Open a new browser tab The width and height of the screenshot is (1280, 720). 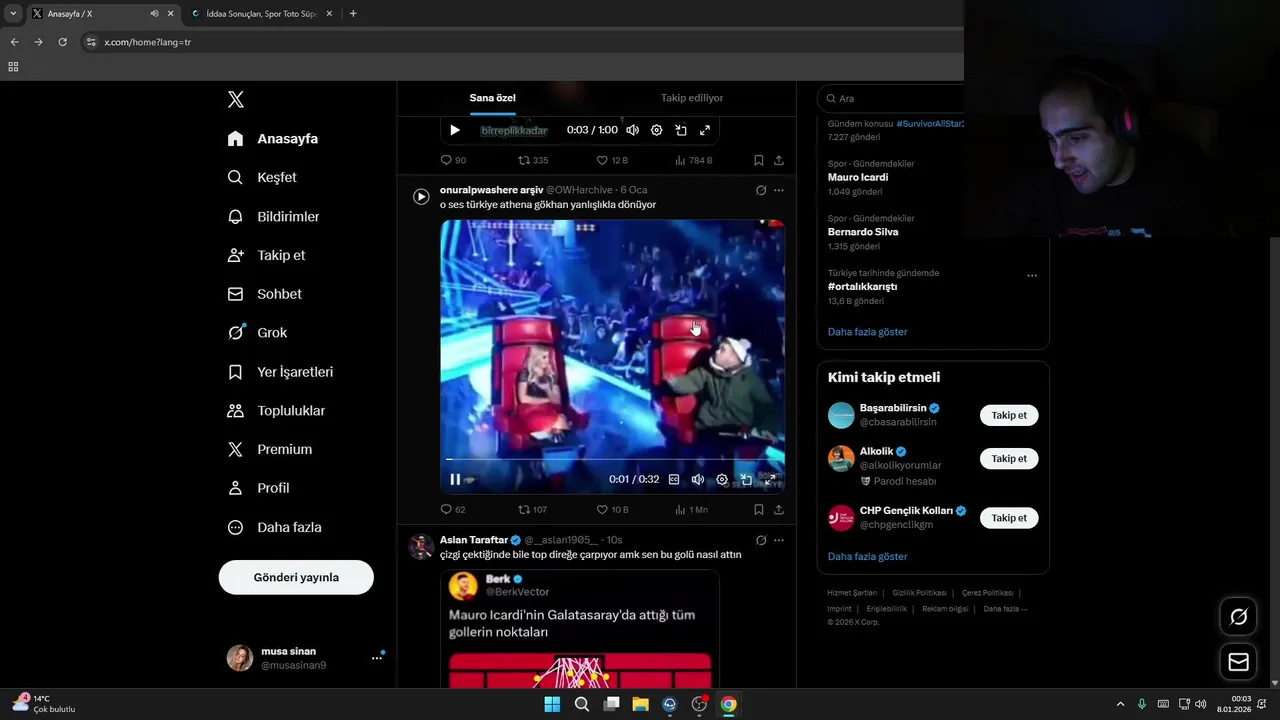[x=353, y=14]
